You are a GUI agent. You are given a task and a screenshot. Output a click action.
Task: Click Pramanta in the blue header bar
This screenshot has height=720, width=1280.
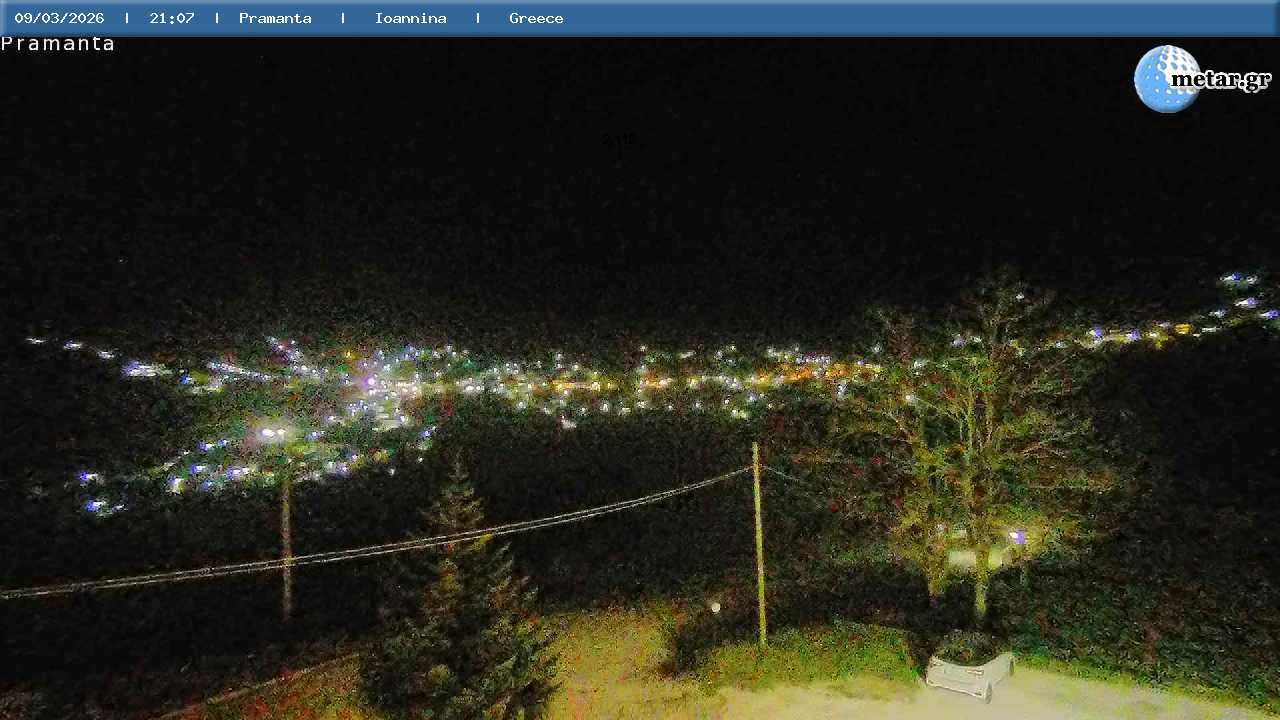(275, 18)
